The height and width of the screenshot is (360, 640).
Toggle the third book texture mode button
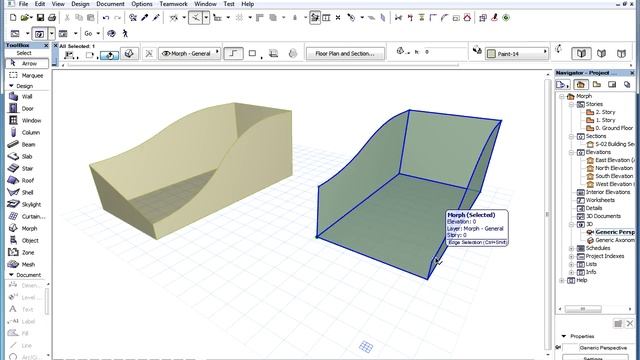(621, 53)
